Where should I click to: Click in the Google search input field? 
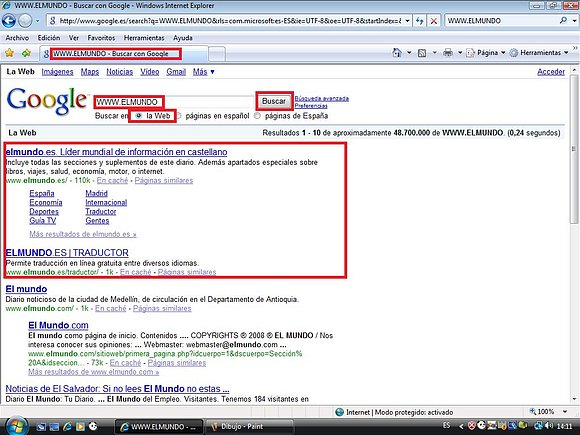tap(175, 102)
